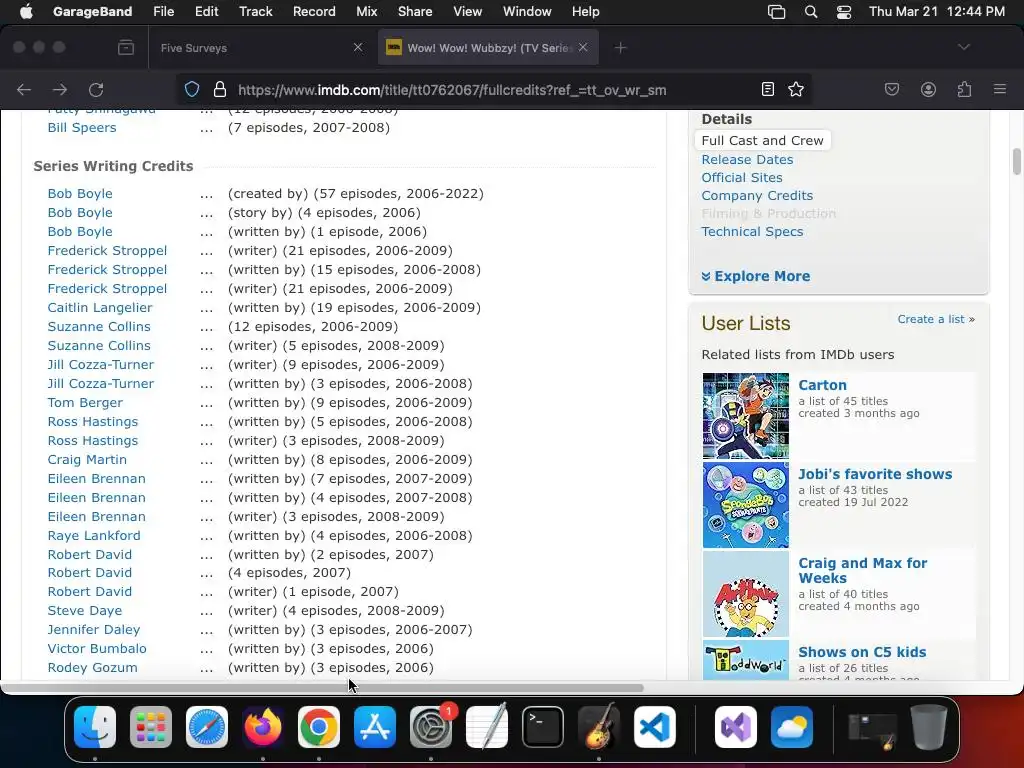
Task: Open the GarageBand Track menu
Action: (x=255, y=12)
